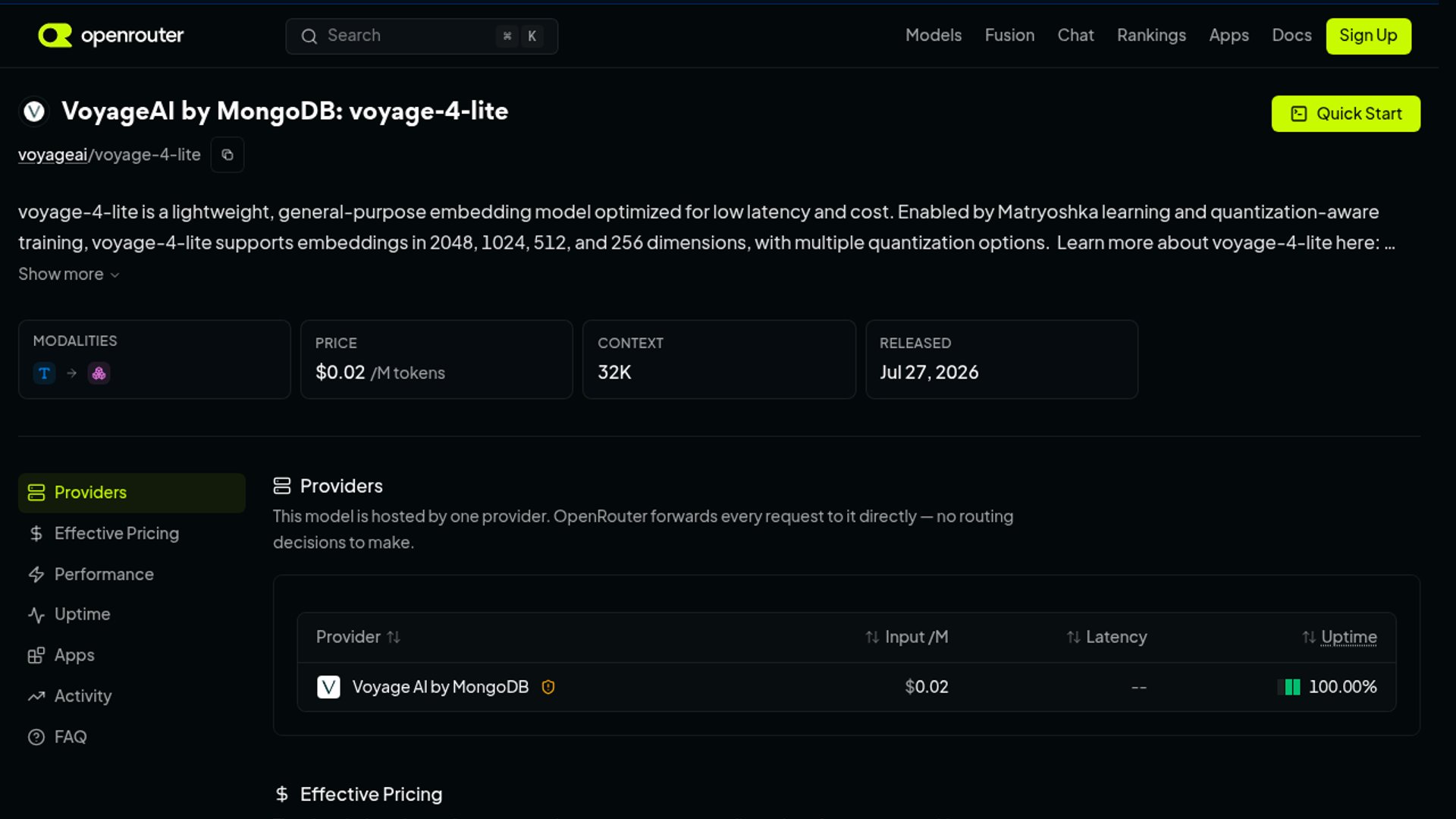This screenshot has height=819, width=1456.
Task: Click the $0.02 input price cell
Action: [926, 687]
